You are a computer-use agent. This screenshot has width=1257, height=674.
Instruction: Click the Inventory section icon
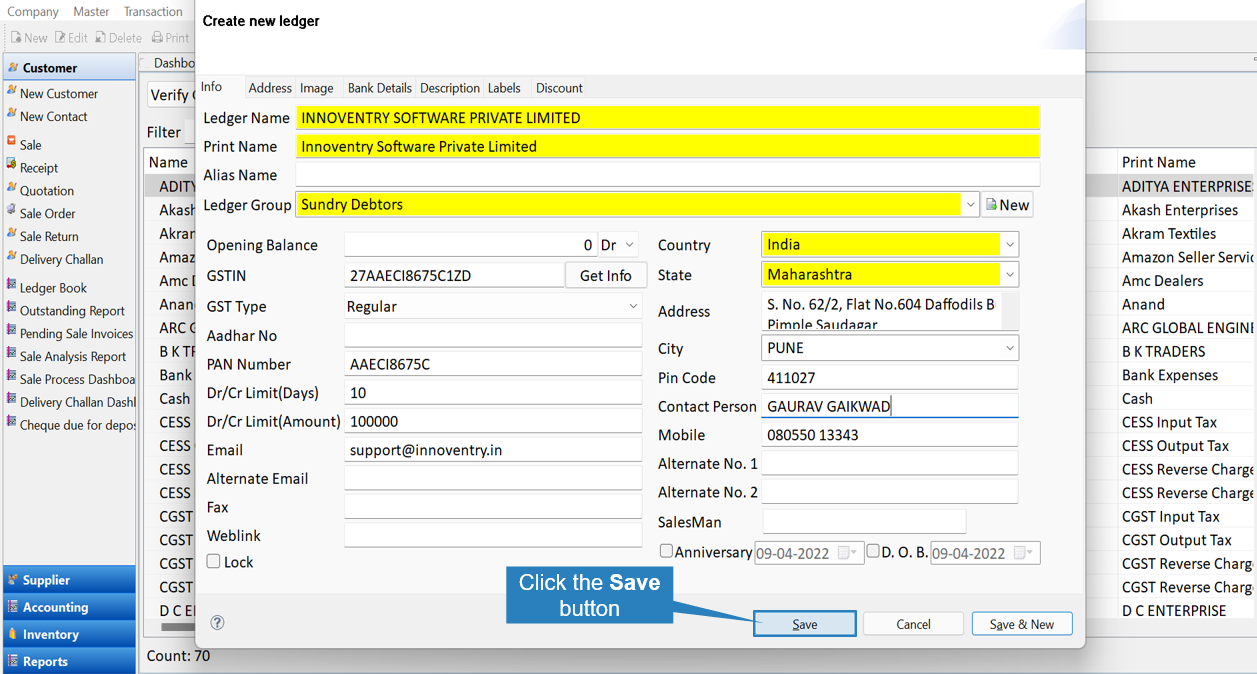[x=13, y=633]
